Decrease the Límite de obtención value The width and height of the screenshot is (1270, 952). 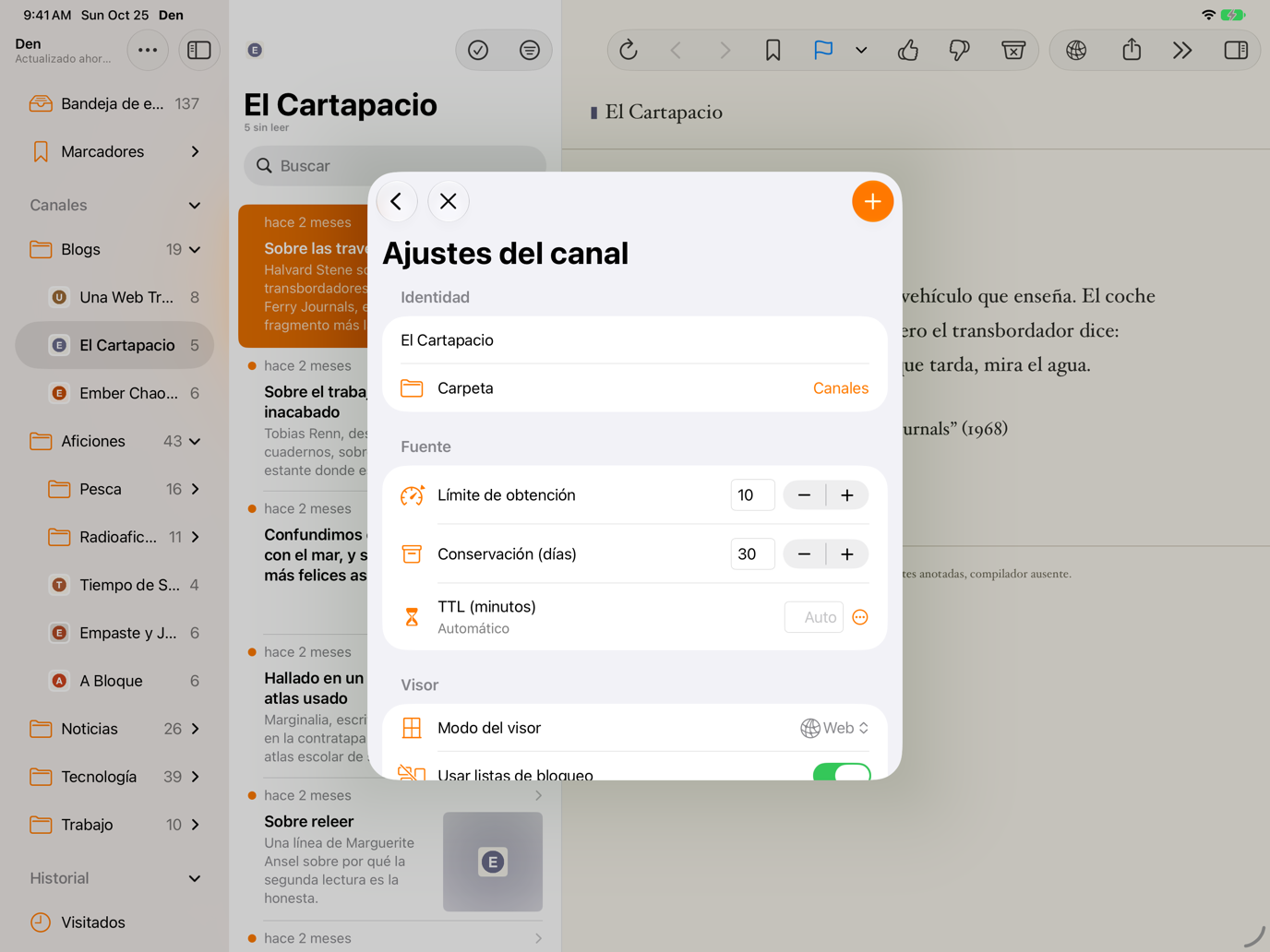(x=805, y=495)
